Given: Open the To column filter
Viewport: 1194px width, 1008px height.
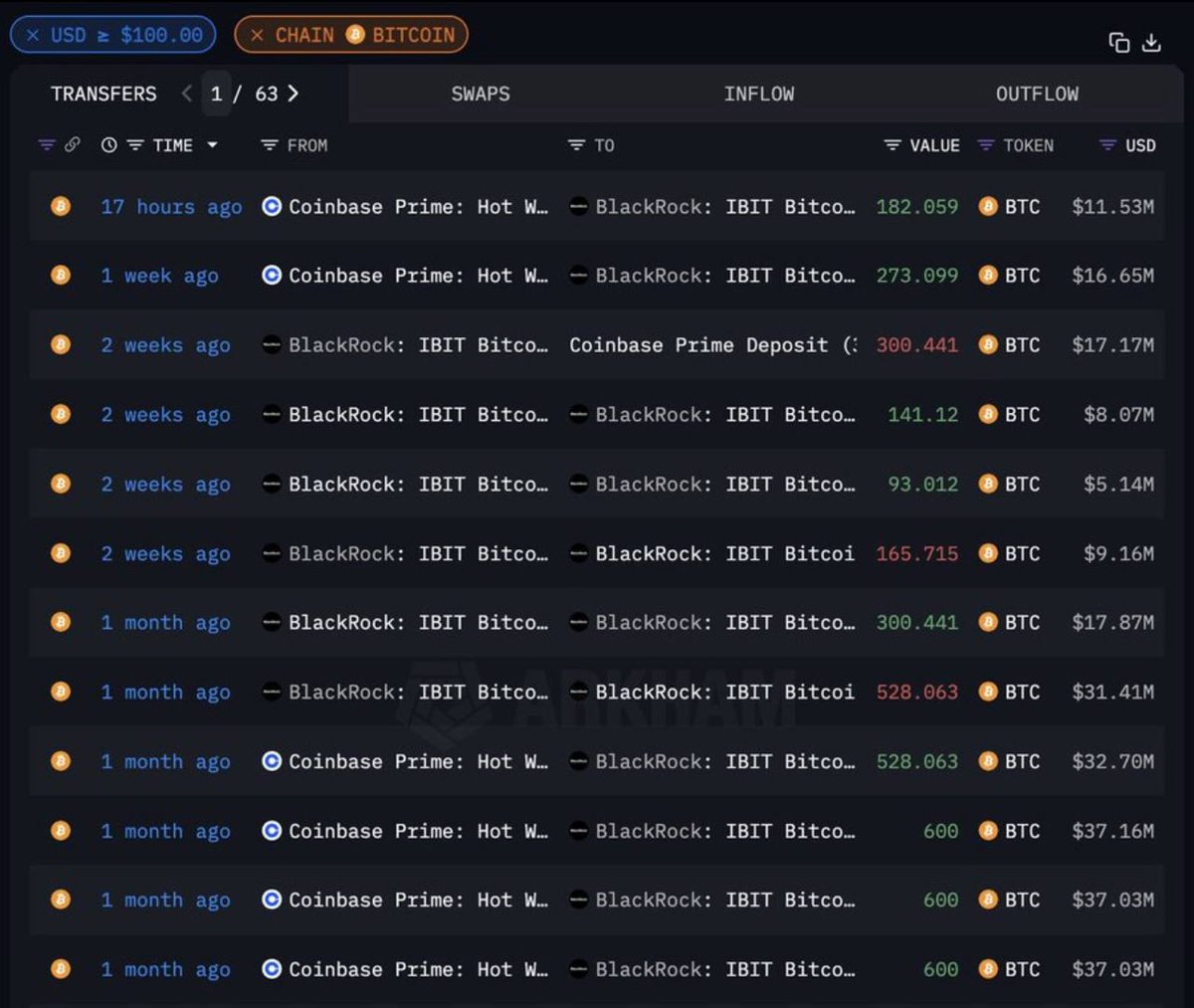Looking at the screenshot, I should (576, 145).
